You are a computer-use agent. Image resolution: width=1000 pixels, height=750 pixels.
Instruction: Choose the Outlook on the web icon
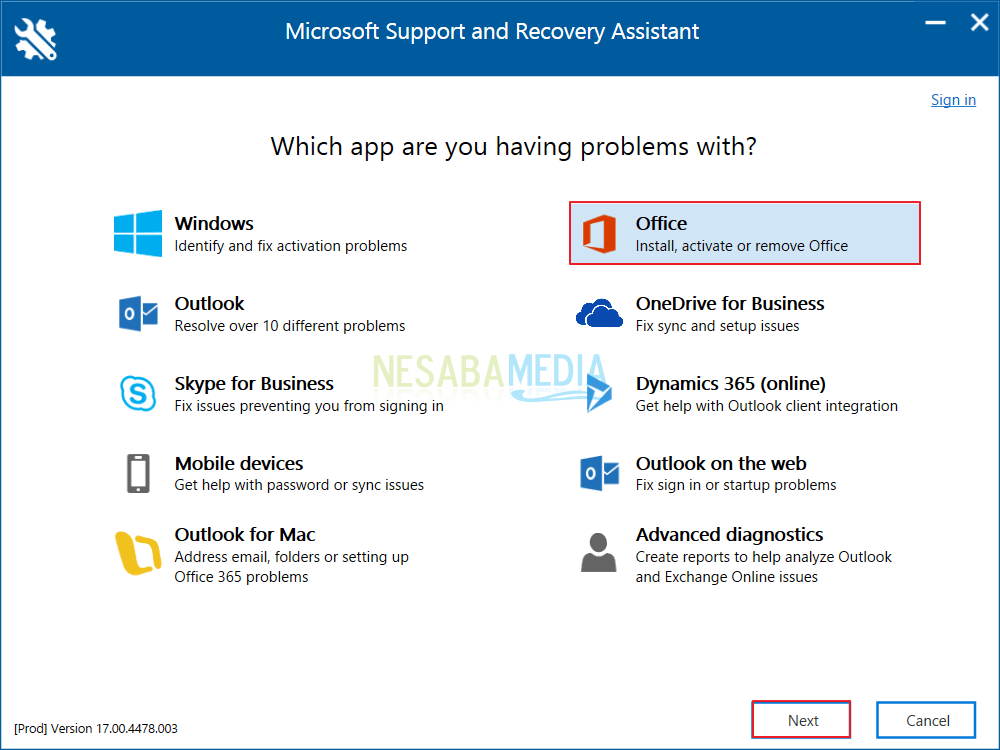point(599,473)
